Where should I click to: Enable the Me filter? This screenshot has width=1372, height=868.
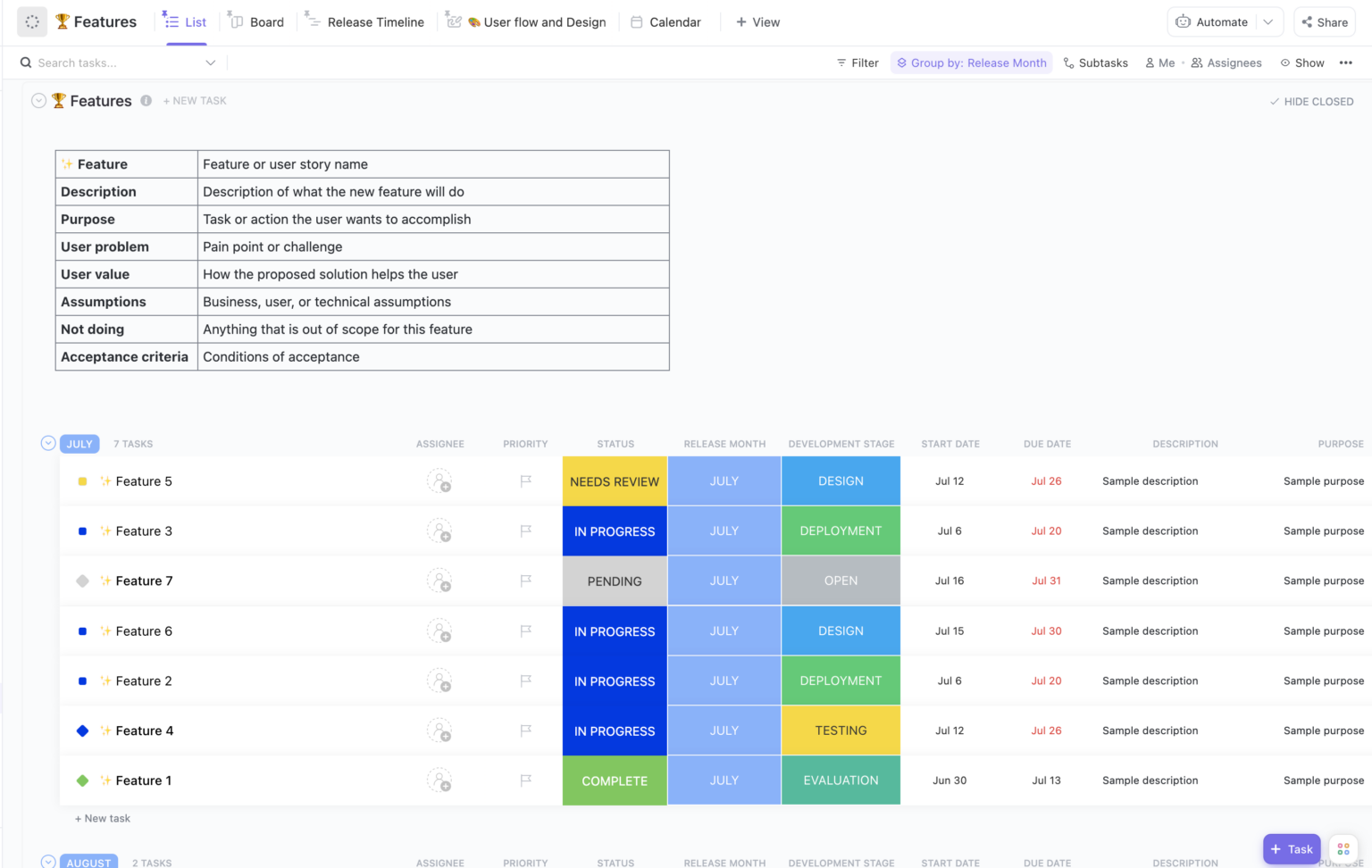1160,63
